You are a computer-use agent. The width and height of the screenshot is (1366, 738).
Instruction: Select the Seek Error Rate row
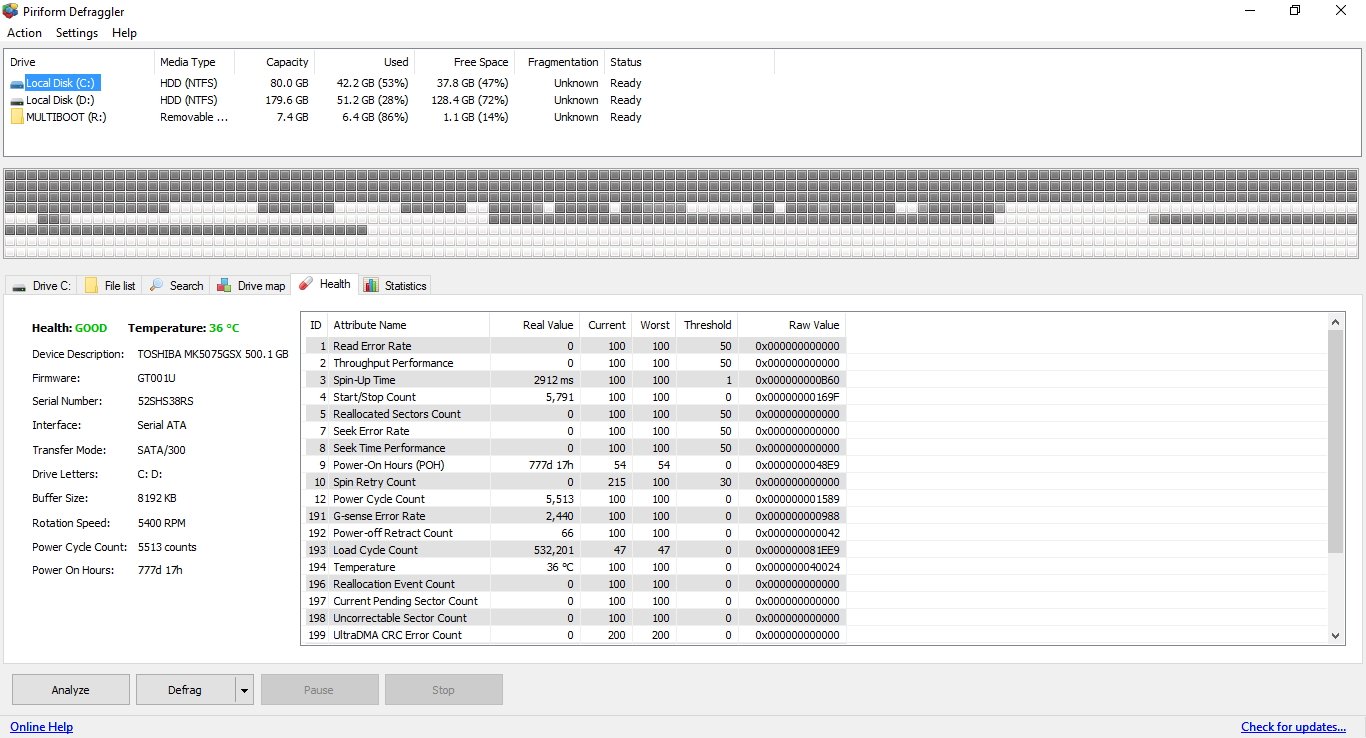(x=574, y=431)
